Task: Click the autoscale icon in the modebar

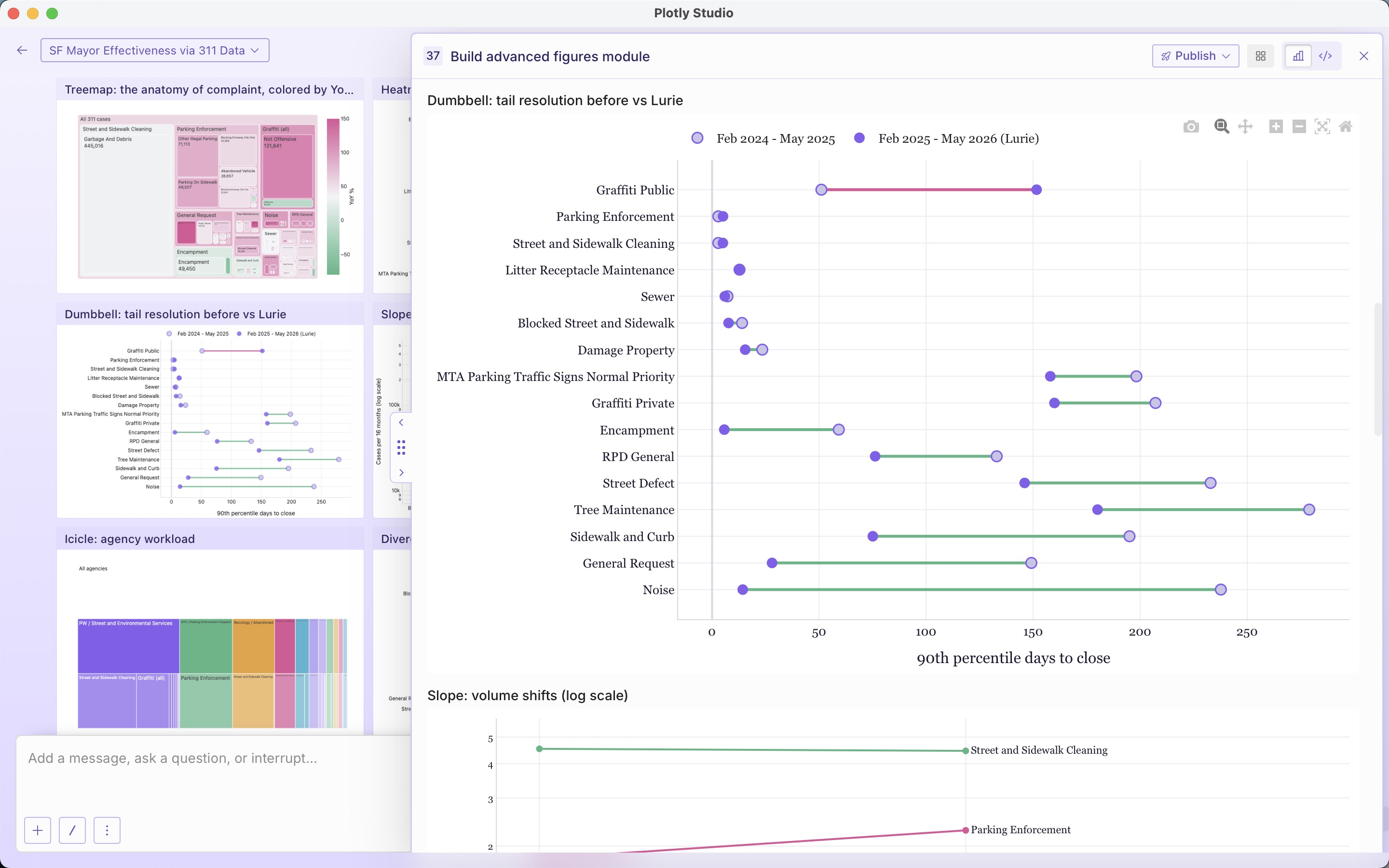Action: (x=1322, y=126)
